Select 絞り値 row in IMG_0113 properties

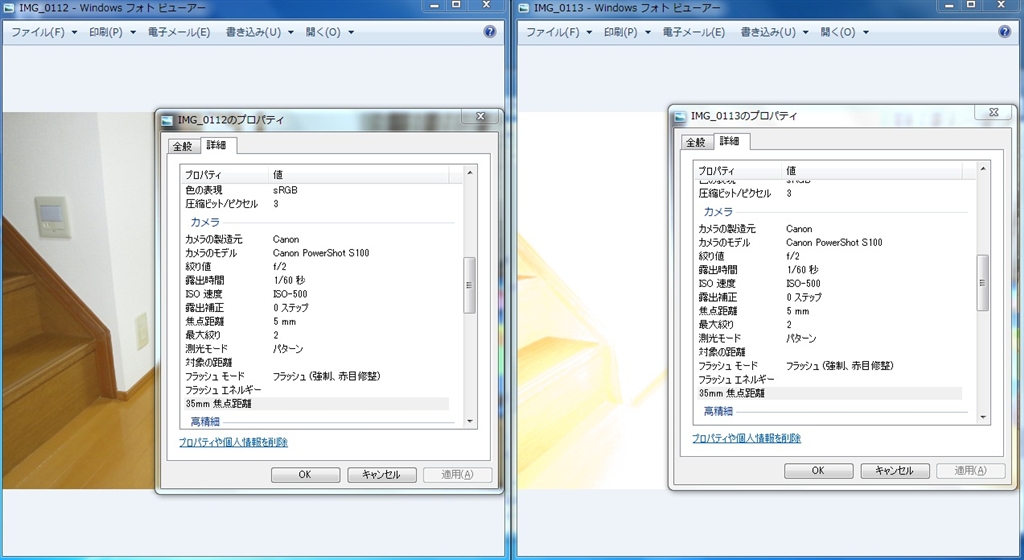tap(829, 256)
